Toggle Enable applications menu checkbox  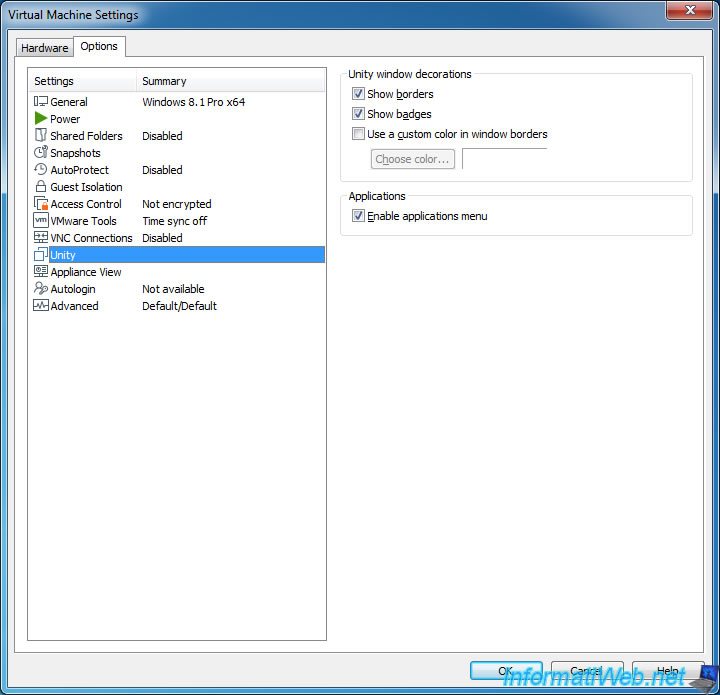[x=358, y=216]
